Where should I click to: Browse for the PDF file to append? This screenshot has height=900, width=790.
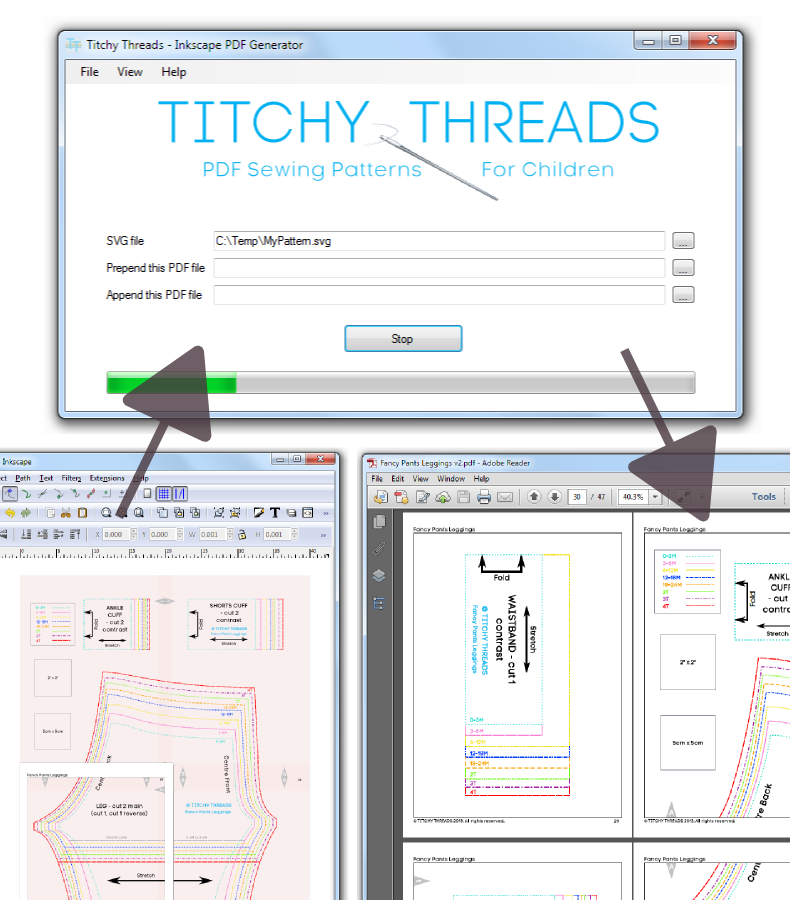pyautogui.click(x=683, y=295)
